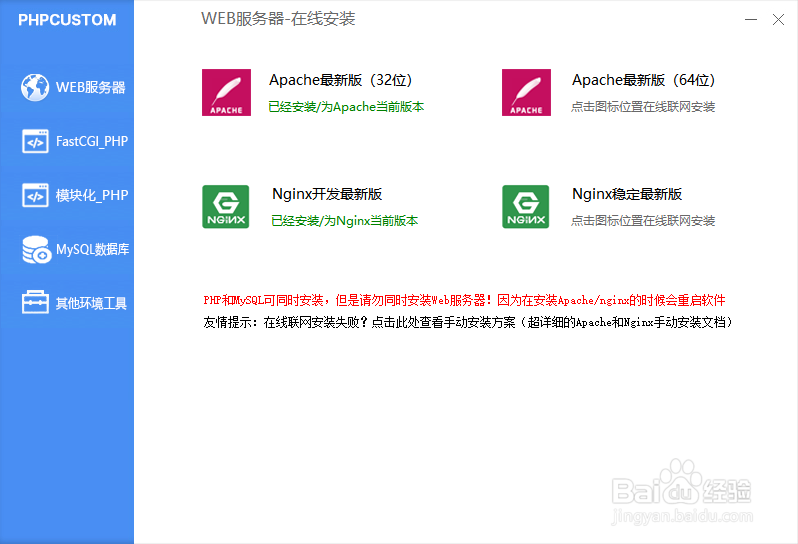Image resolution: width=798 pixels, height=544 pixels.
Task: Click the FastCGI_PHP code window icon
Action: [x=35, y=141]
